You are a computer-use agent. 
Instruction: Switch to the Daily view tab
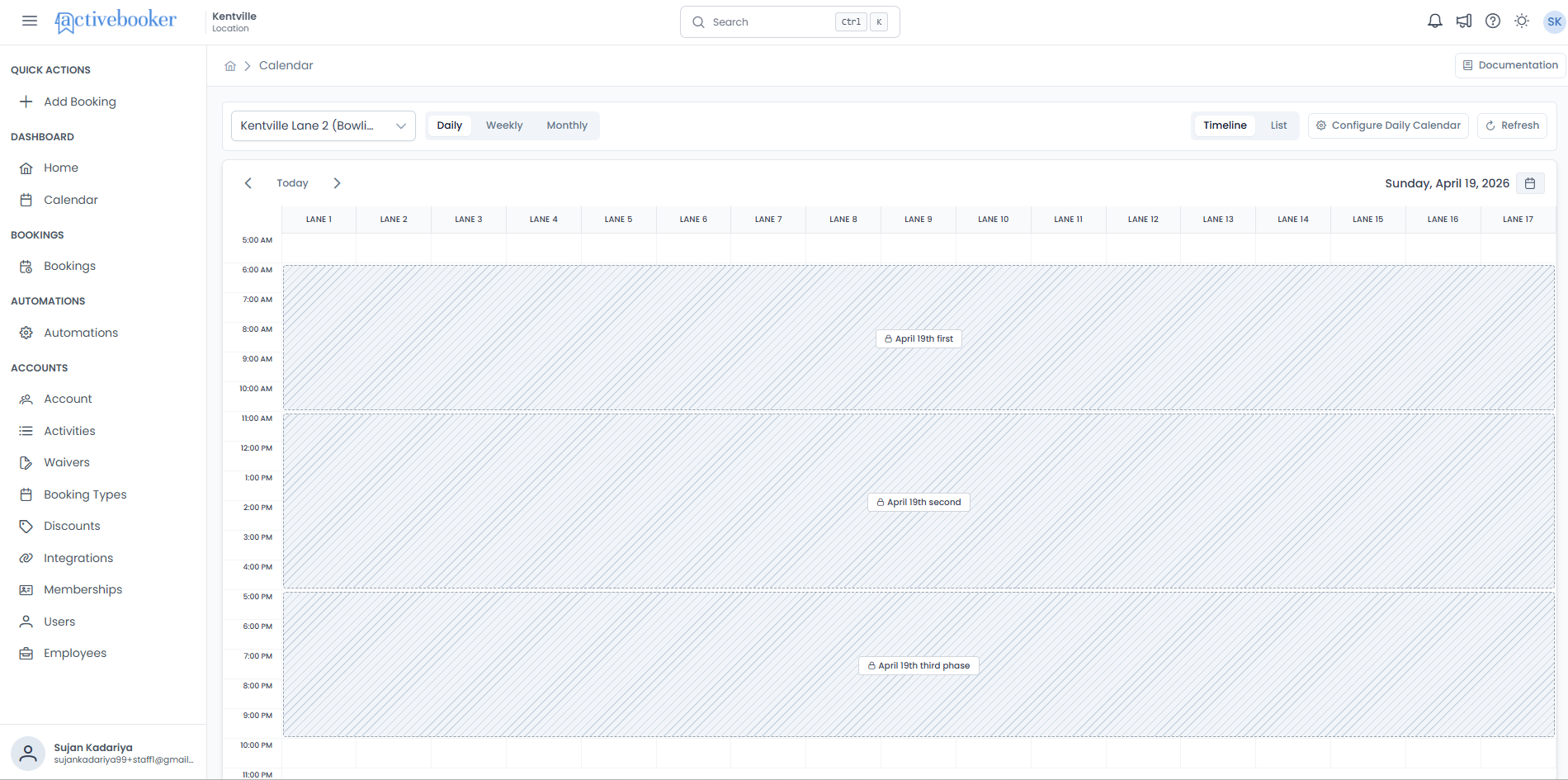[449, 125]
